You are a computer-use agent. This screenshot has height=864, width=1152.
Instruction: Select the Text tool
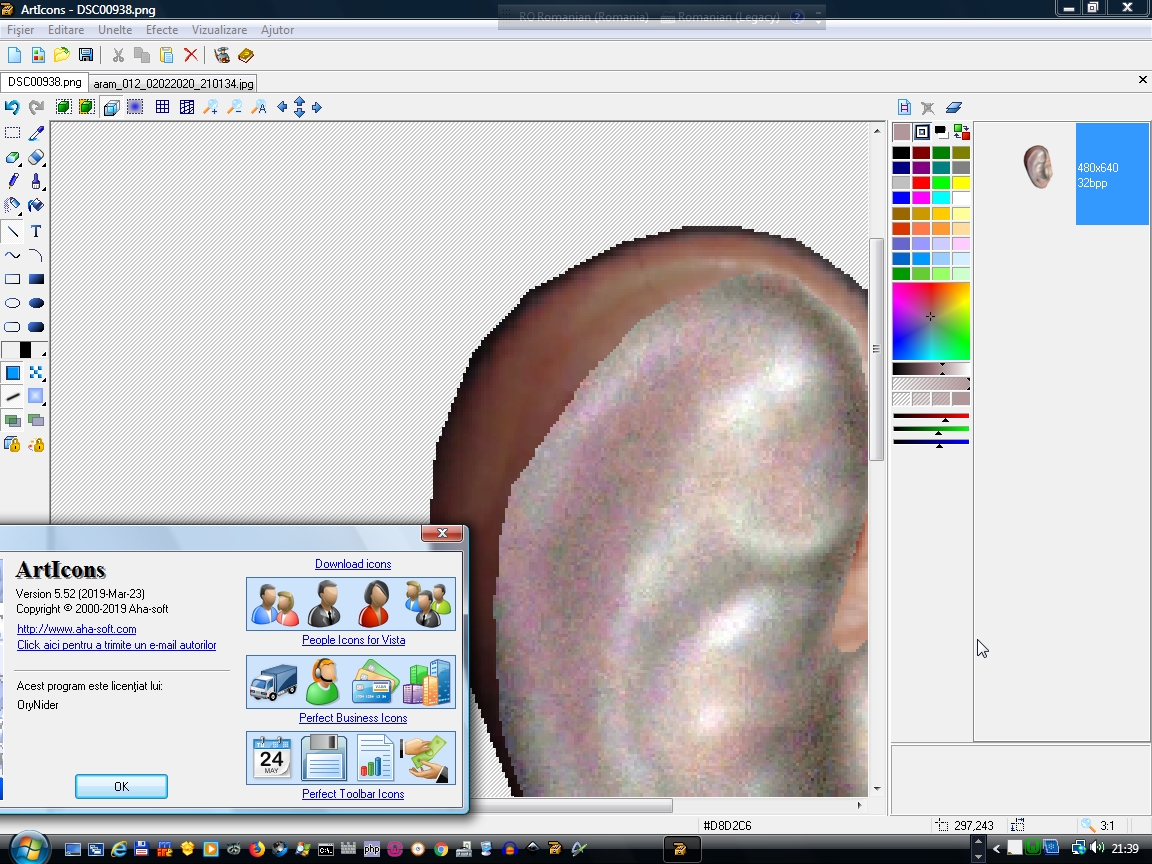tap(36, 232)
